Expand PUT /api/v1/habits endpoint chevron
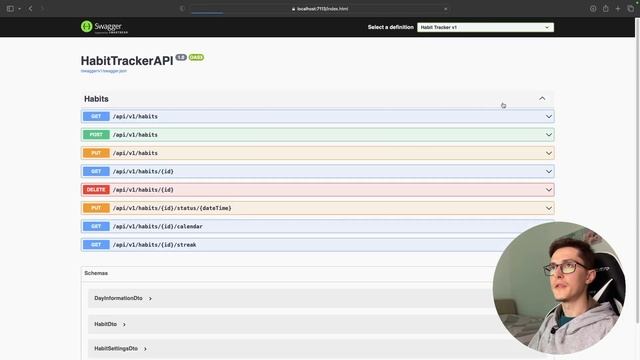The width and height of the screenshot is (640, 360). [549, 153]
